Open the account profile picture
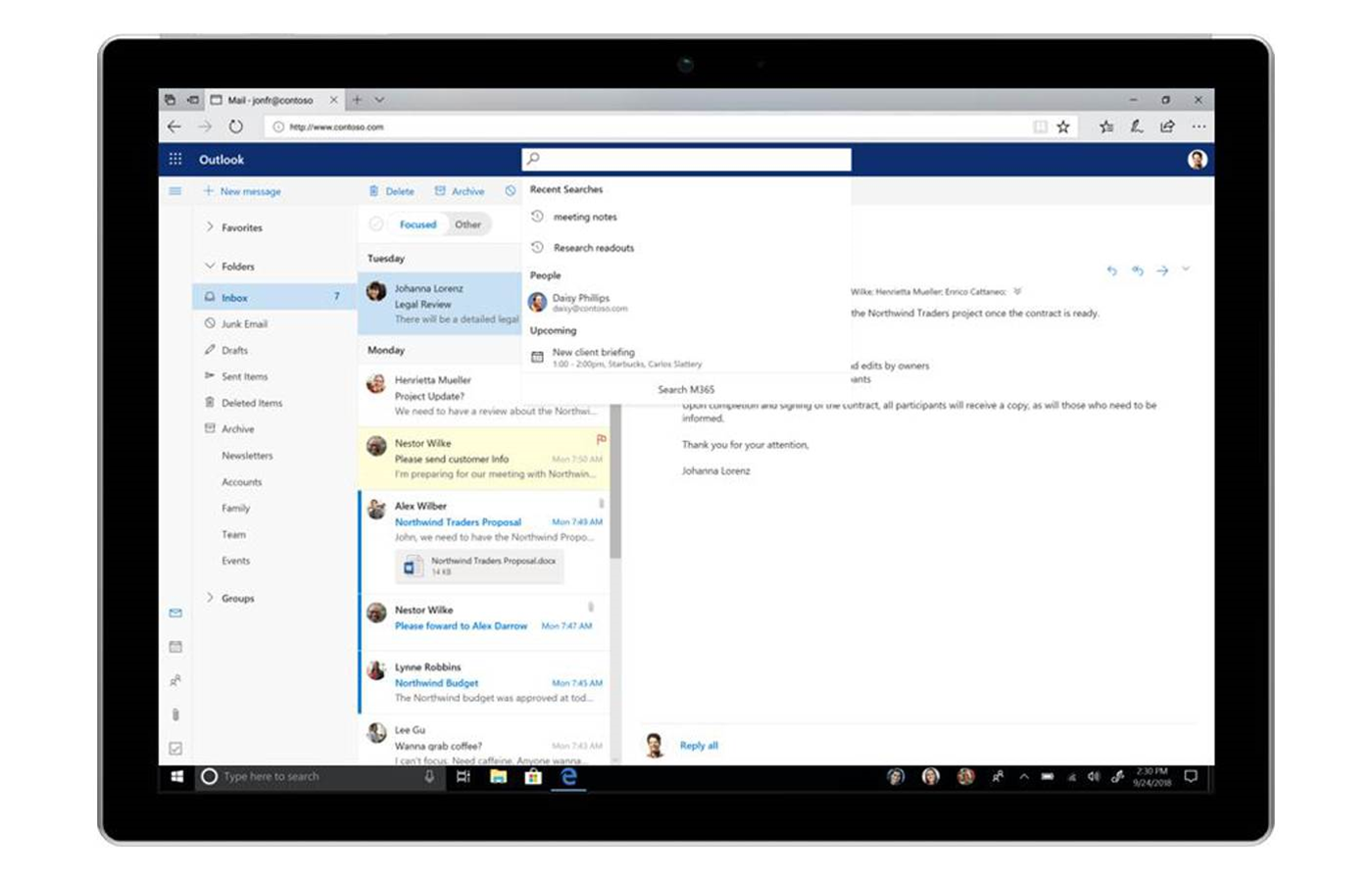The width and height of the screenshot is (1372, 882). pyautogui.click(x=1197, y=160)
